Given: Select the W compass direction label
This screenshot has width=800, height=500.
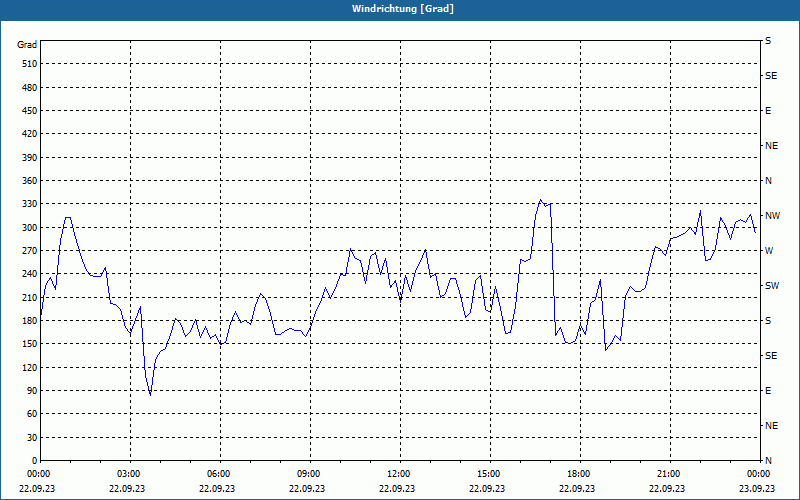Looking at the screenshot, I should 769,251.
